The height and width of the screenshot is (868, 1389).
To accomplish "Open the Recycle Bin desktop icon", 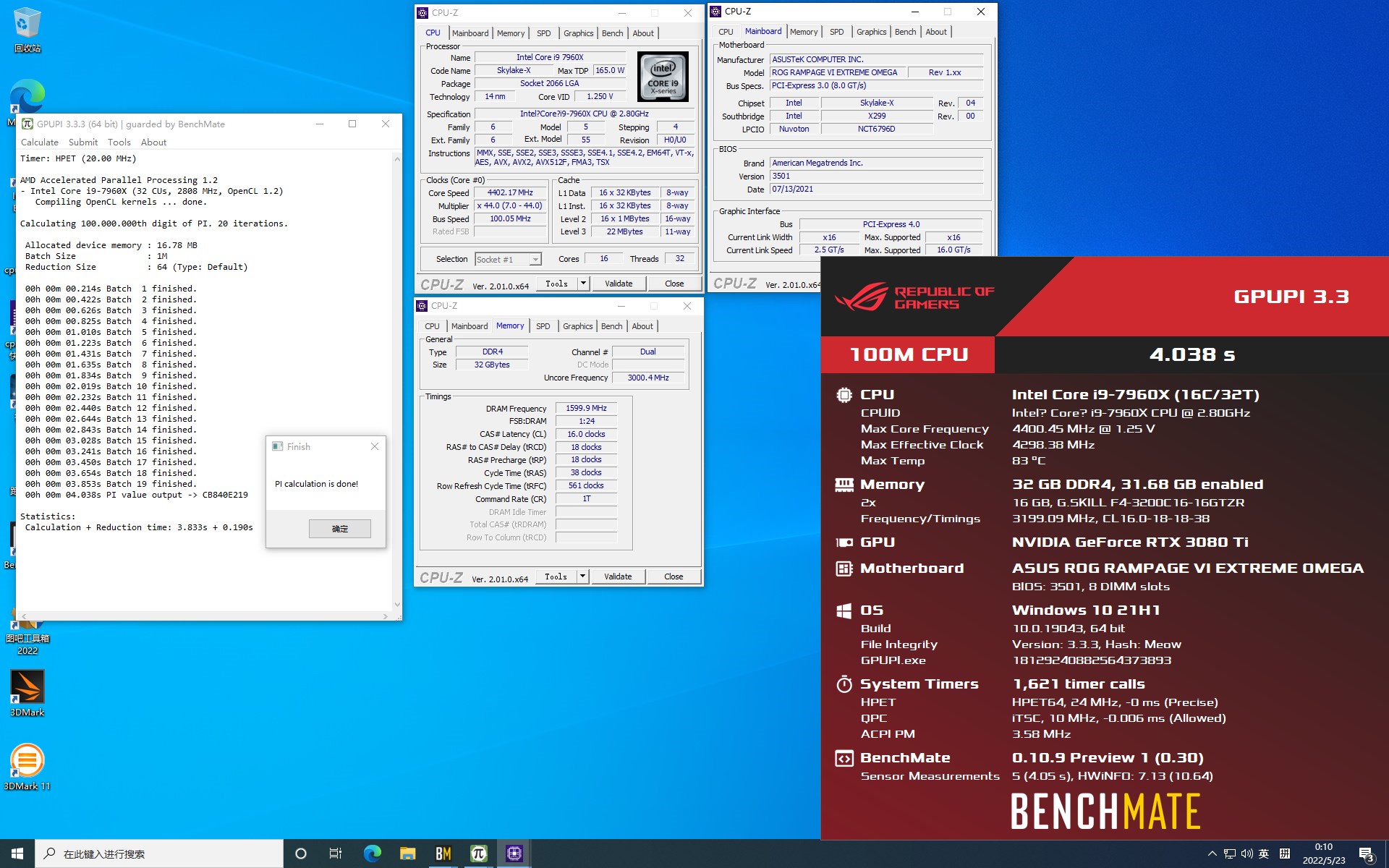I will [x=27, y=30].
